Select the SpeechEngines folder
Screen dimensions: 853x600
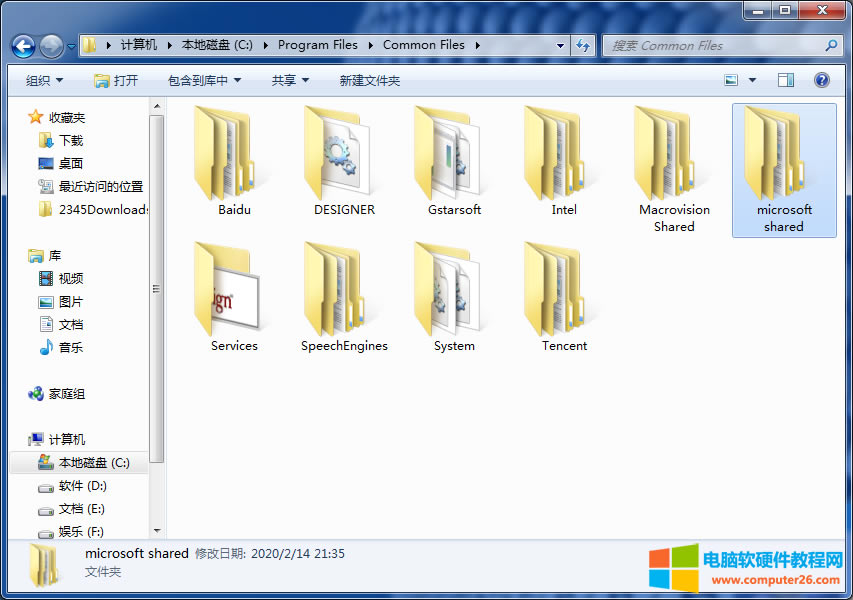(344, 298)
